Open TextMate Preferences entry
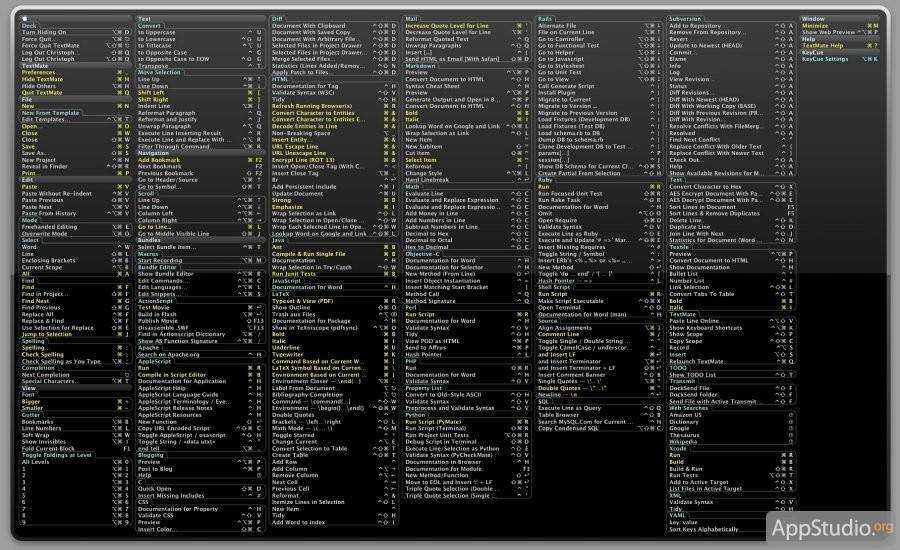The width and height of the screenshot is (900, 550). click(38, 72)
